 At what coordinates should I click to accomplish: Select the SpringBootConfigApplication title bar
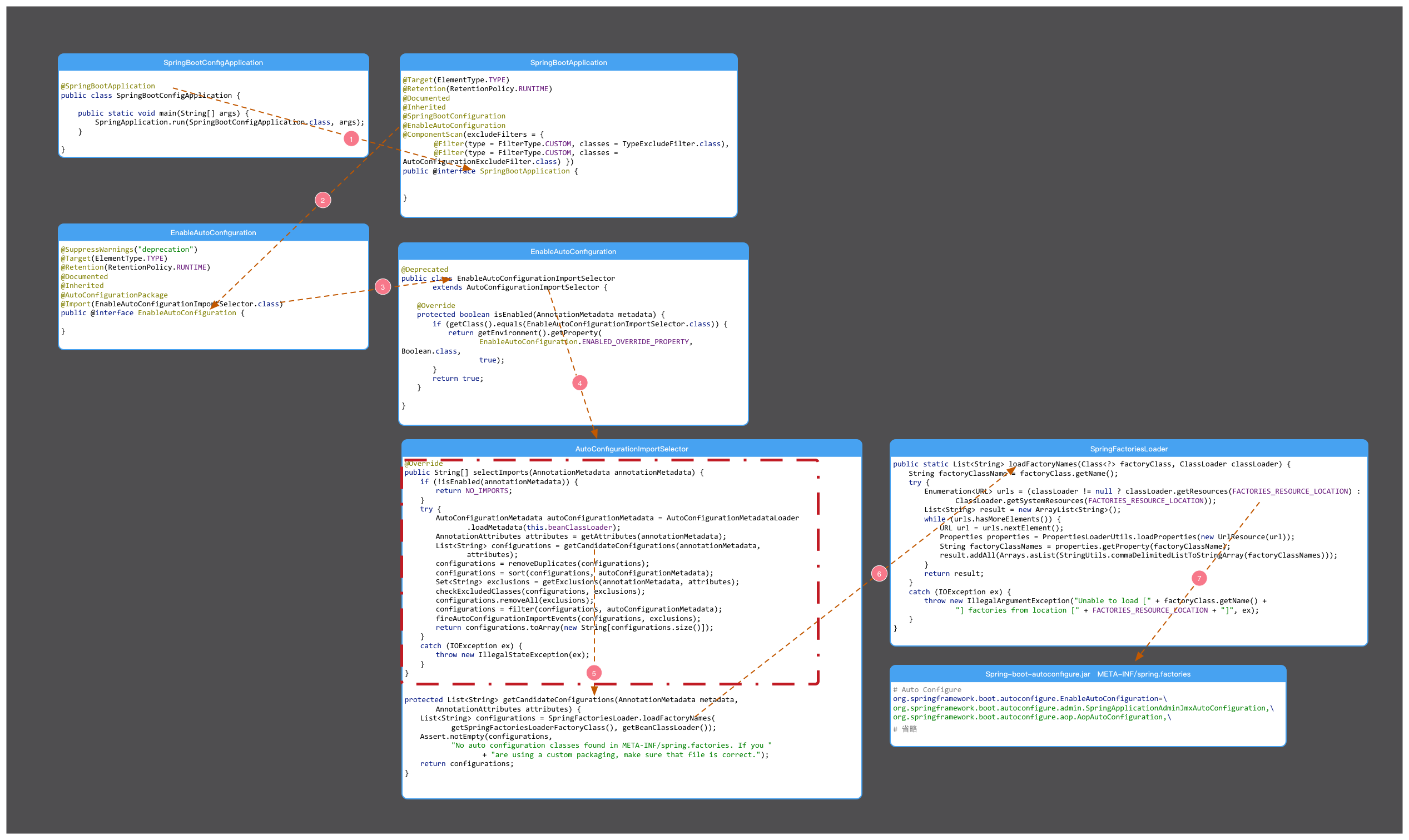[213, 62]
